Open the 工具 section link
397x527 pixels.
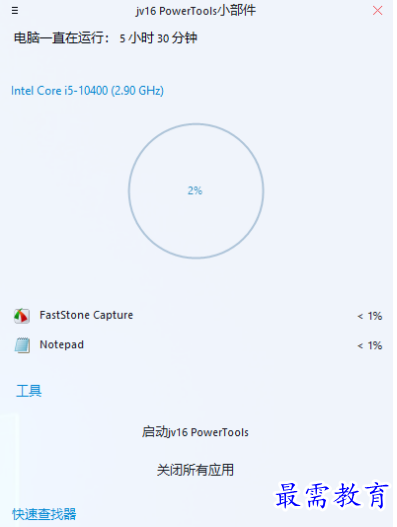pos(29,391)
